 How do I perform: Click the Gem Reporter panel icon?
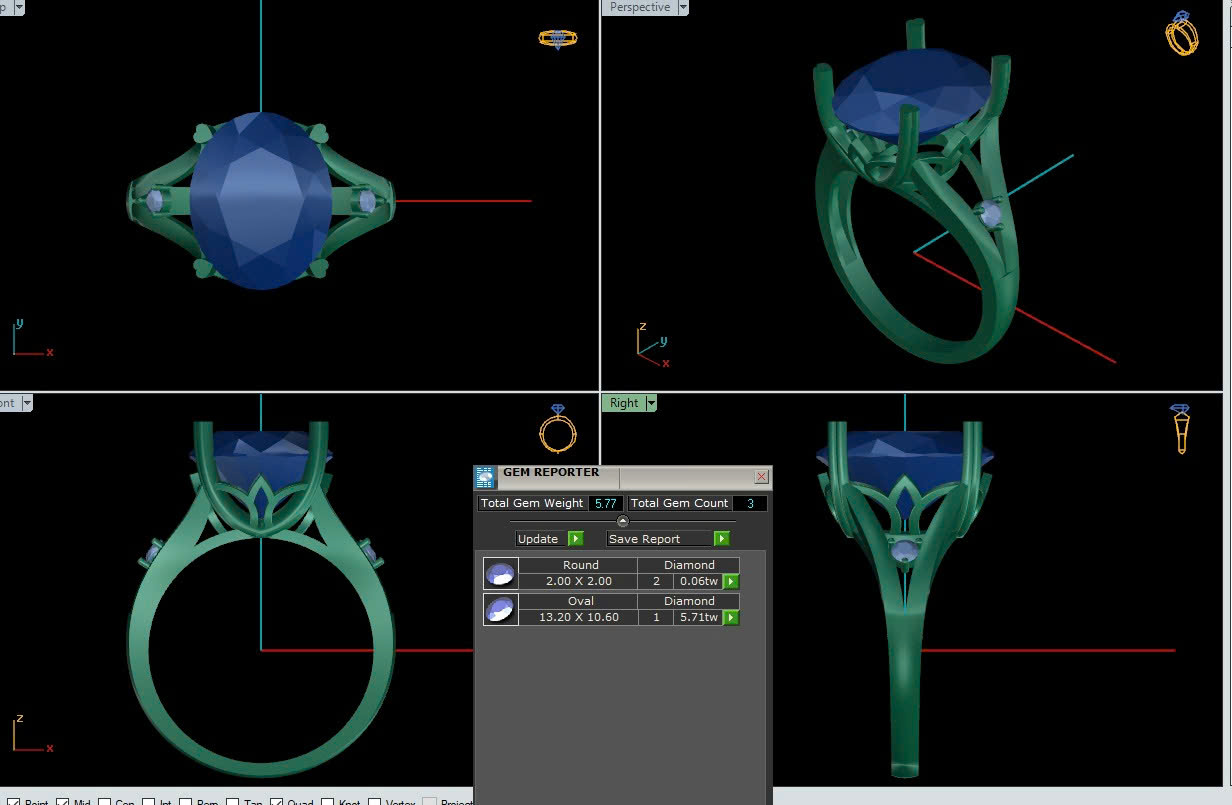click(x=485, y=477)
